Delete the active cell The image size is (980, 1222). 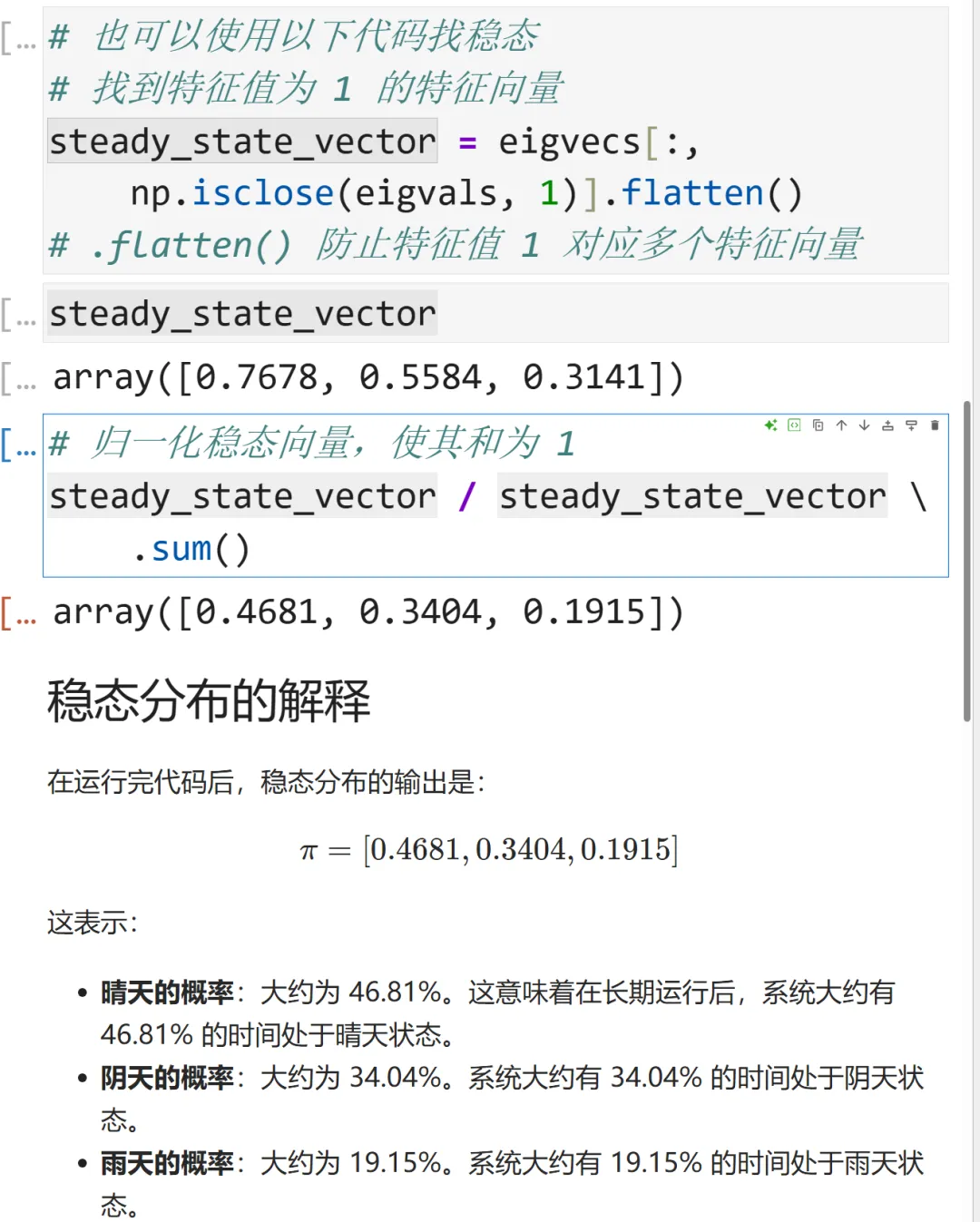tap(935, 425)
